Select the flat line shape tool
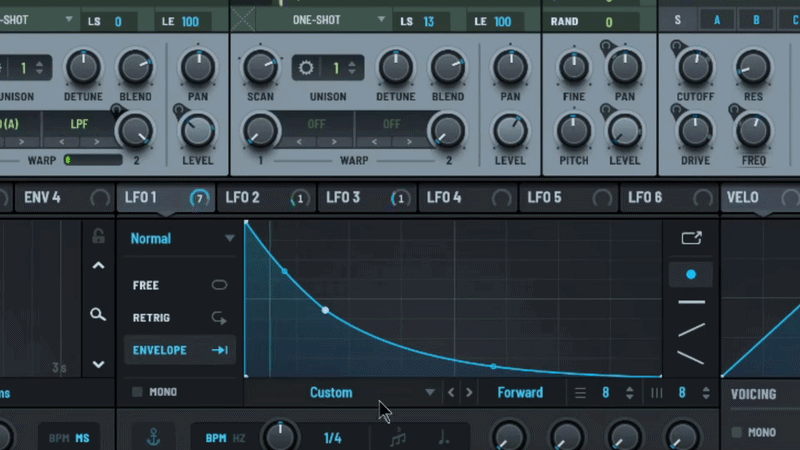Screen dimensions: 800x450 (691, 301)
